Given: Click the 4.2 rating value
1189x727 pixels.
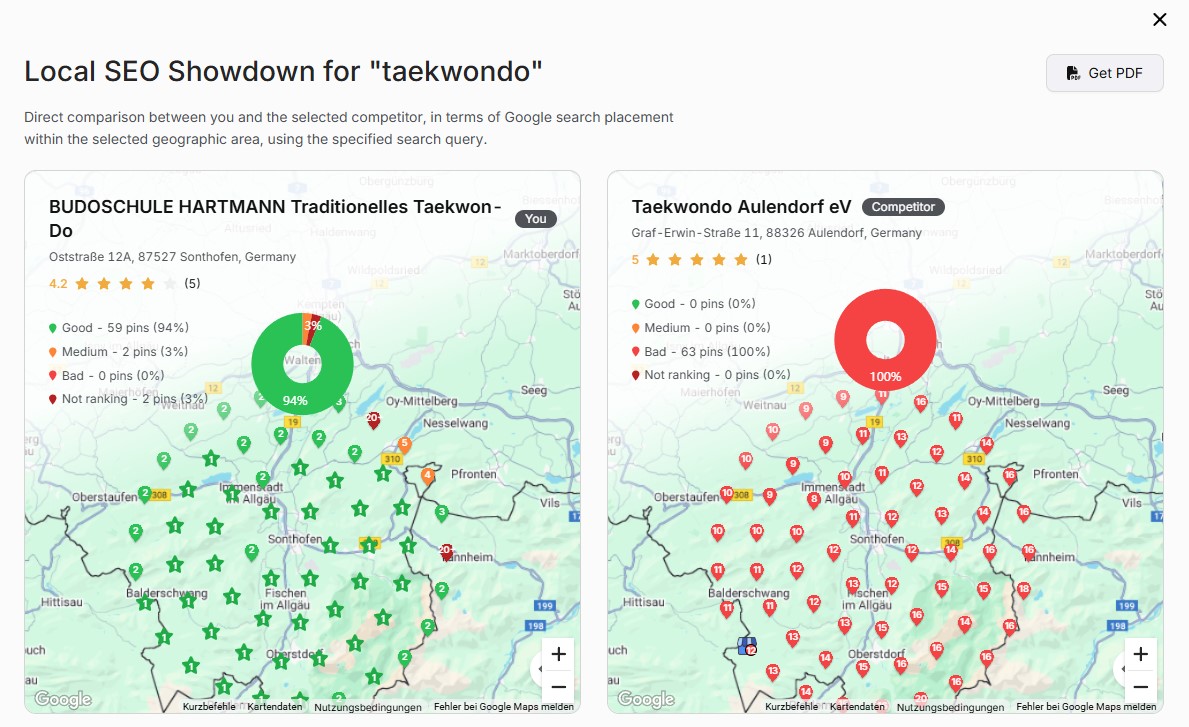Looking at the screenshot, I should [58, 284].
